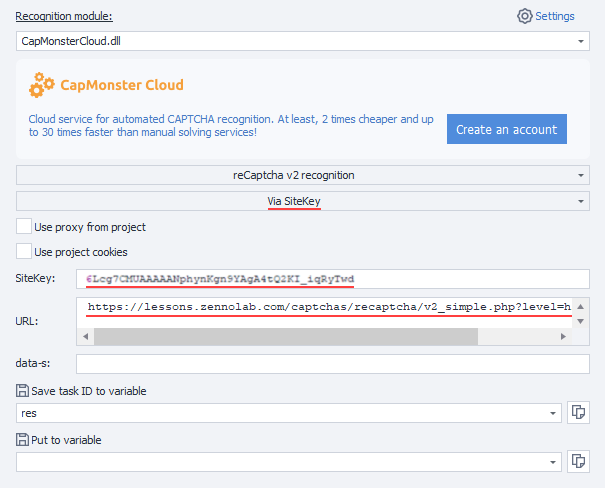This screenshot has height=488, width=605.
Task: Click save icon beside Put to variable
Action: (23, 439)
